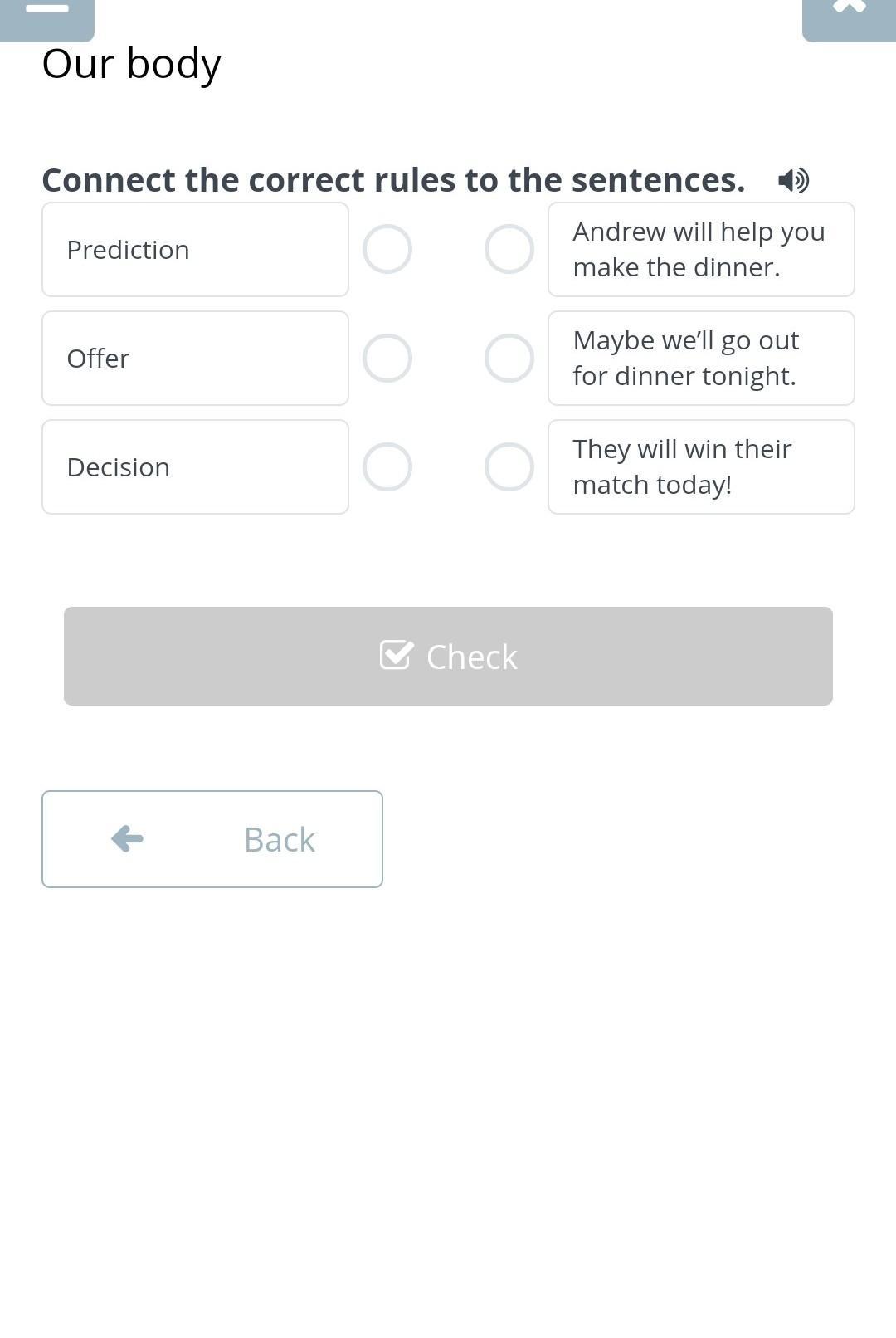Click the Decision rule box
896x1338 pixels.
click(195, 466)
